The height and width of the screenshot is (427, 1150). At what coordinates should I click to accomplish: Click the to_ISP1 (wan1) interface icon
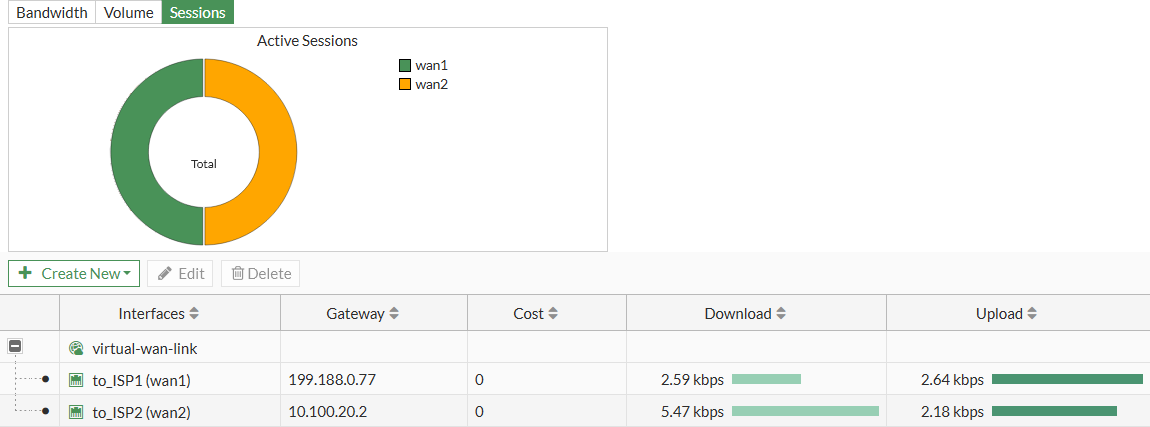tap(76, 380)
